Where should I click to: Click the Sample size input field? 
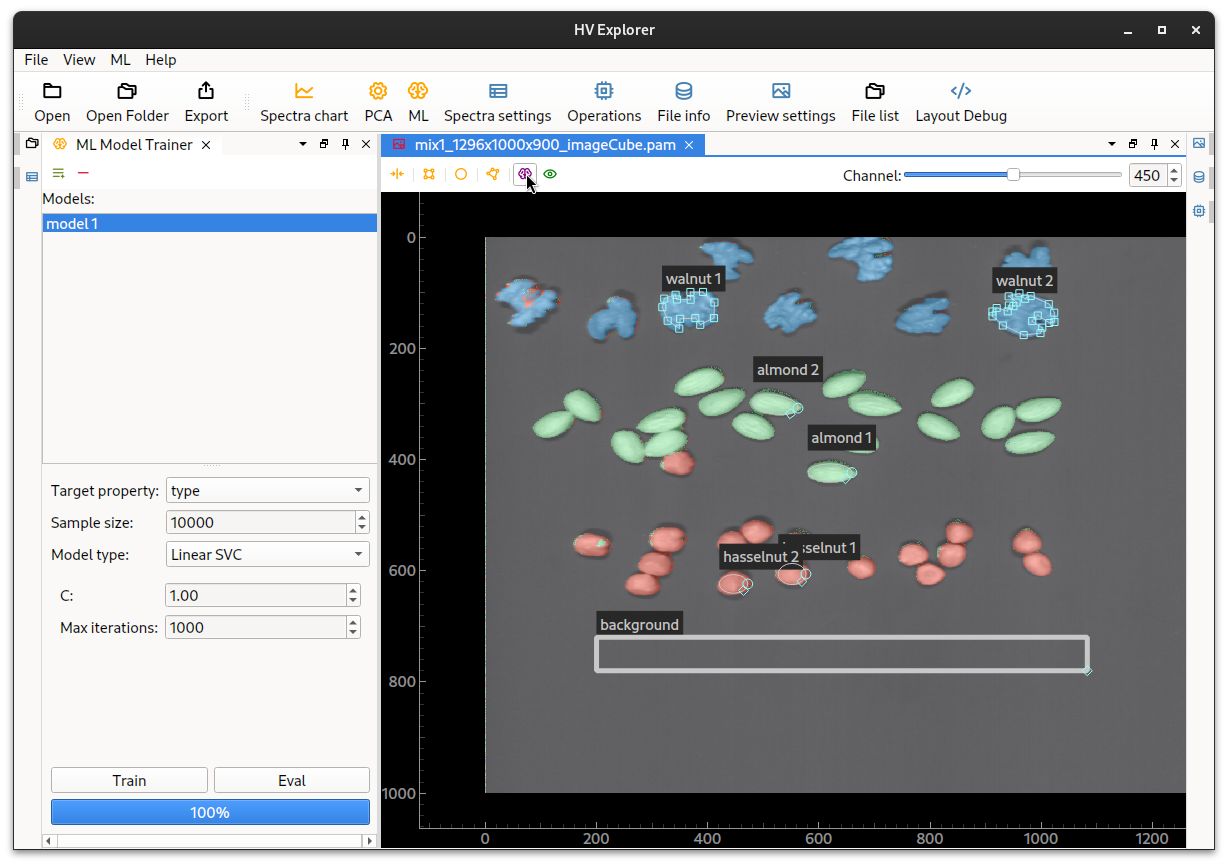pyautogui.click(x=261, y=523)
